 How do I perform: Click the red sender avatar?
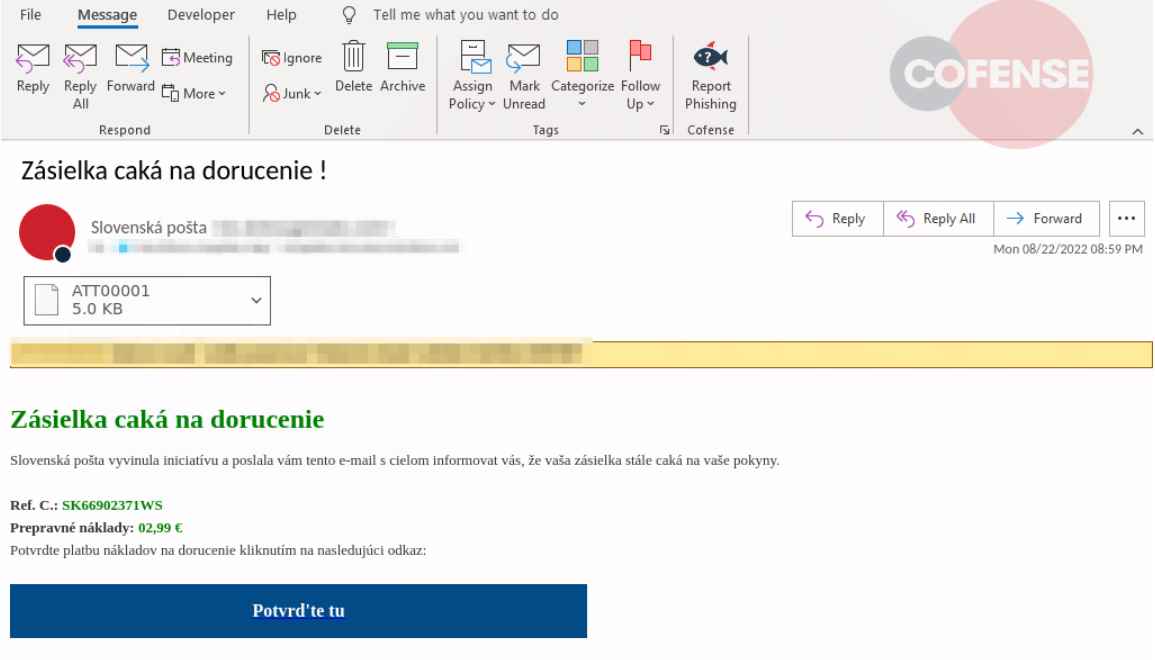[x=46, y=233]
